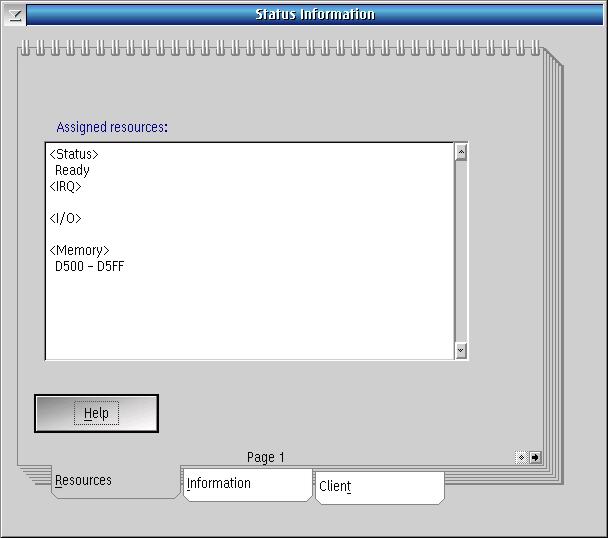Click the scroll up arrow in resources list

tap(461, 152)
